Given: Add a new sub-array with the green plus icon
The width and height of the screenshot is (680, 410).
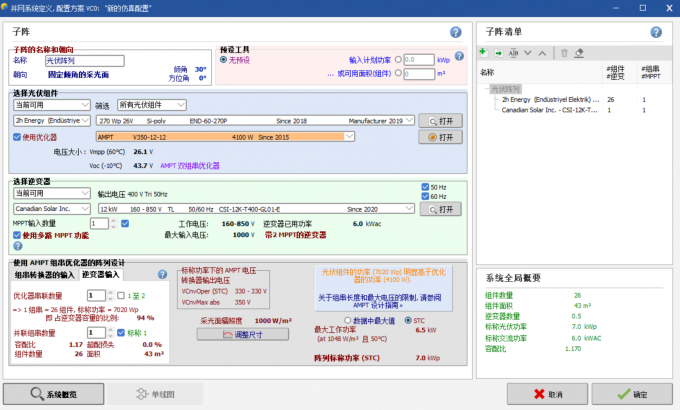Looking at the screenshot, I should [483, 52].
